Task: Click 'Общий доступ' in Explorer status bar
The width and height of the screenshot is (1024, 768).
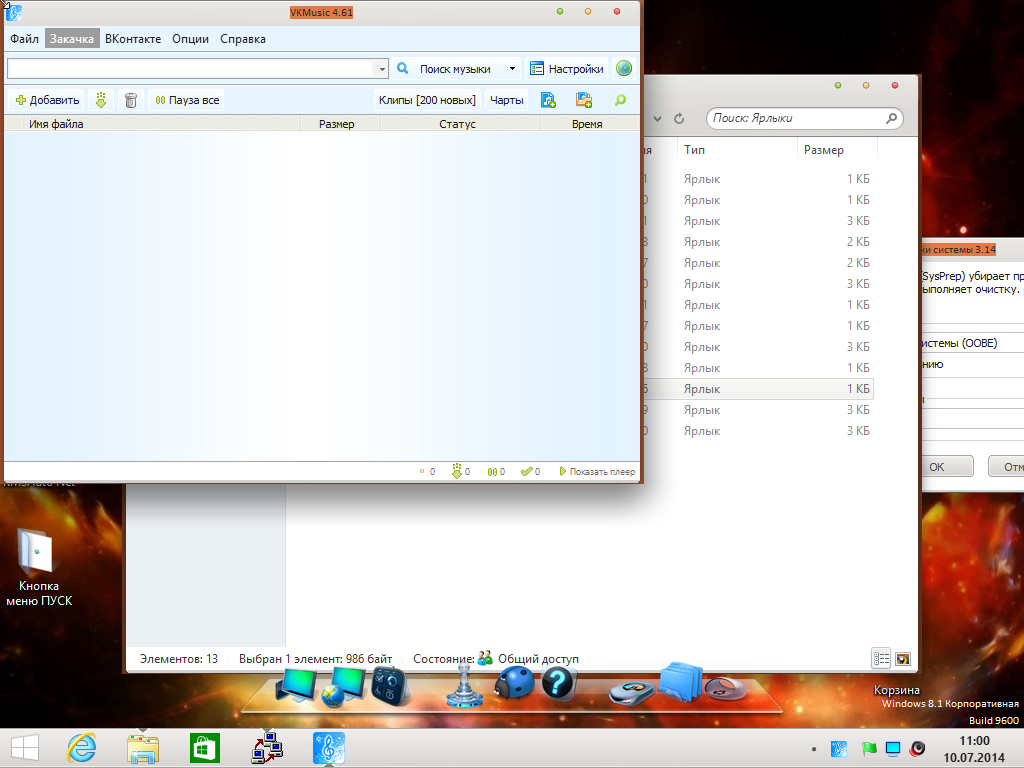Action: (x=538, y=658)
